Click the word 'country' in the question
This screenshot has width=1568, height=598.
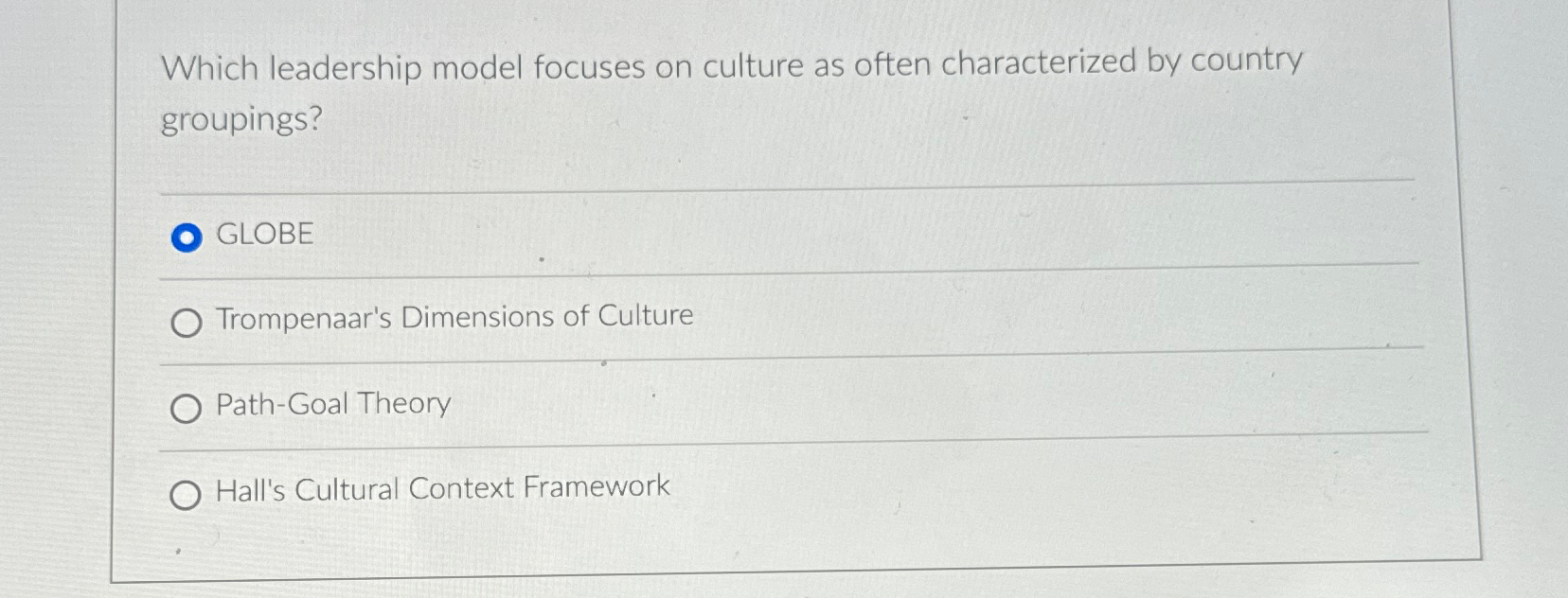pyautogui.click(x=1247, y=60)
